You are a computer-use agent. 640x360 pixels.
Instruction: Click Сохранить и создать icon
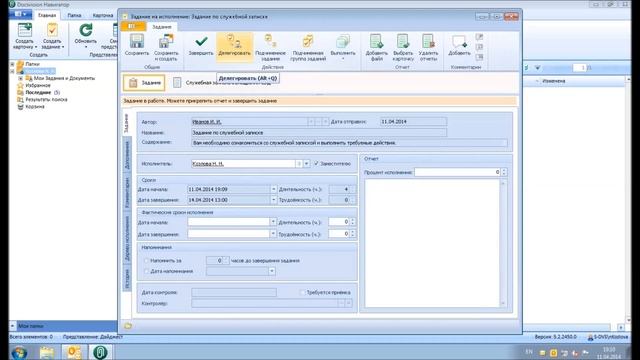click(x=166, y=41)
